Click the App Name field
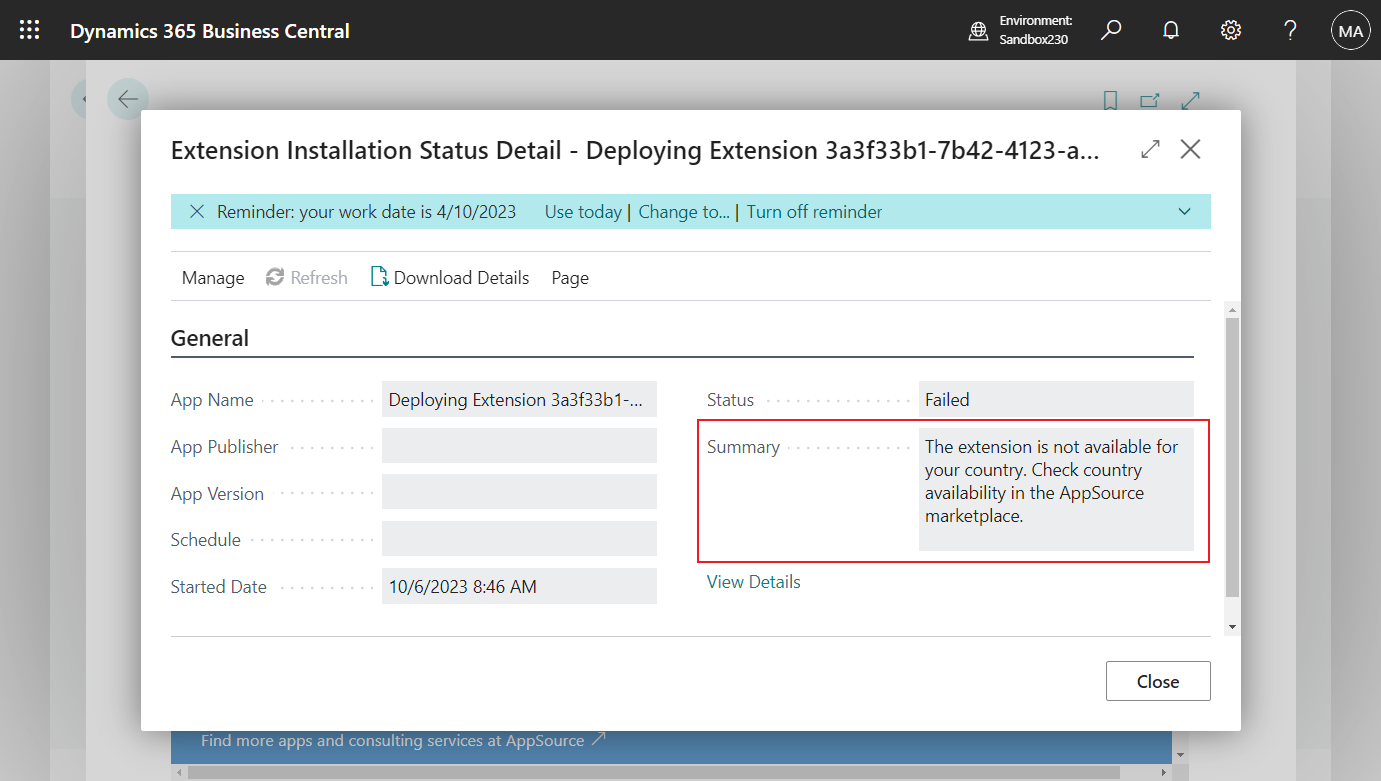This screenshot has width=1381, height=781. [518, 399]
